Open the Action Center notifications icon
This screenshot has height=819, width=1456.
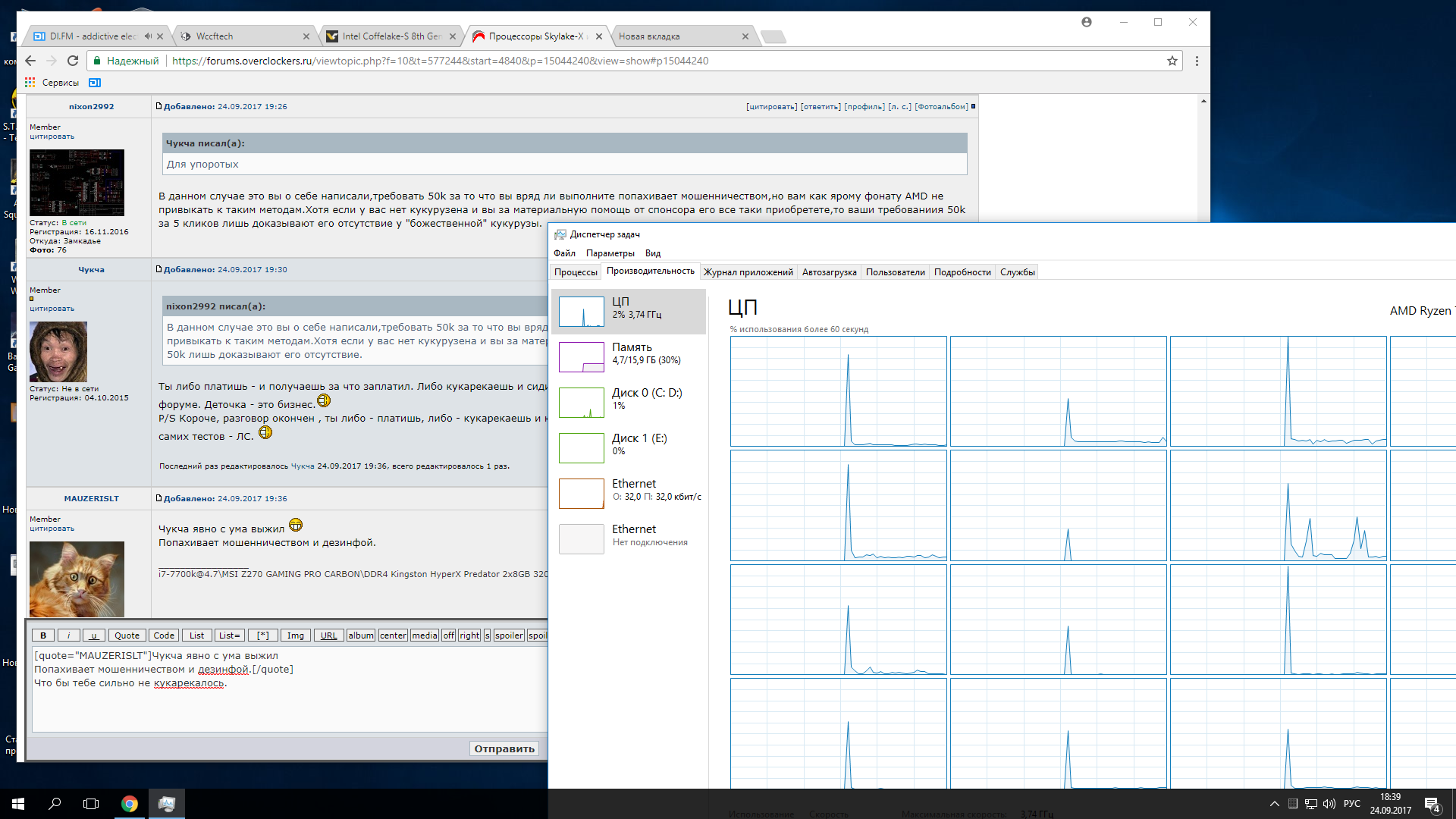click(x=1432, y=804)
